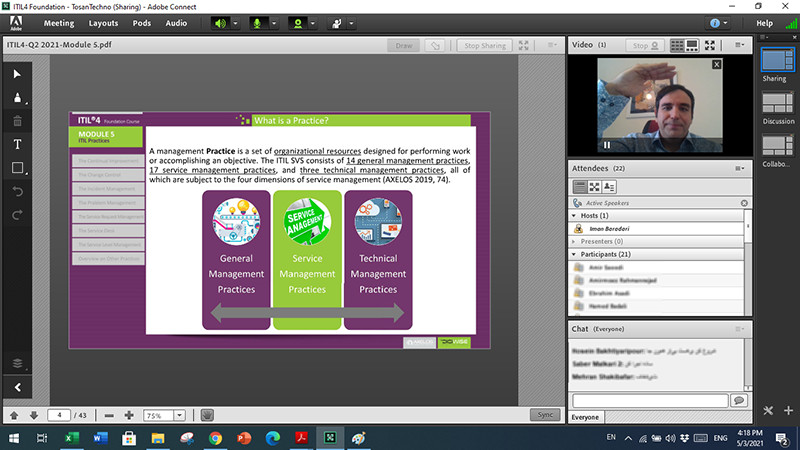Open Excel from the taskbar

coord(71,438)
